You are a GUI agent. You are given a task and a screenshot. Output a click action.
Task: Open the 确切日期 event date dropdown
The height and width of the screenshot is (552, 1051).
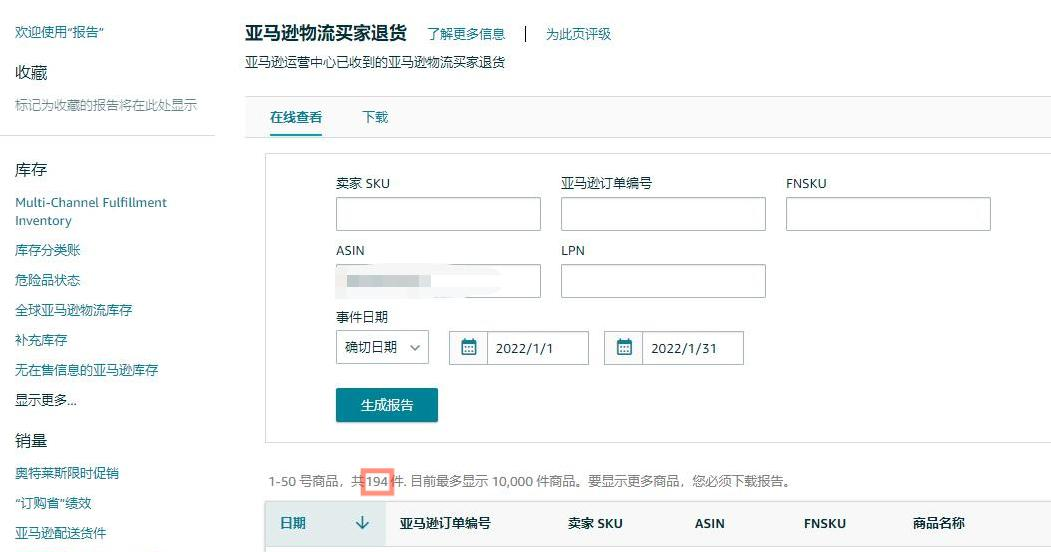click(x=382, y=348)
